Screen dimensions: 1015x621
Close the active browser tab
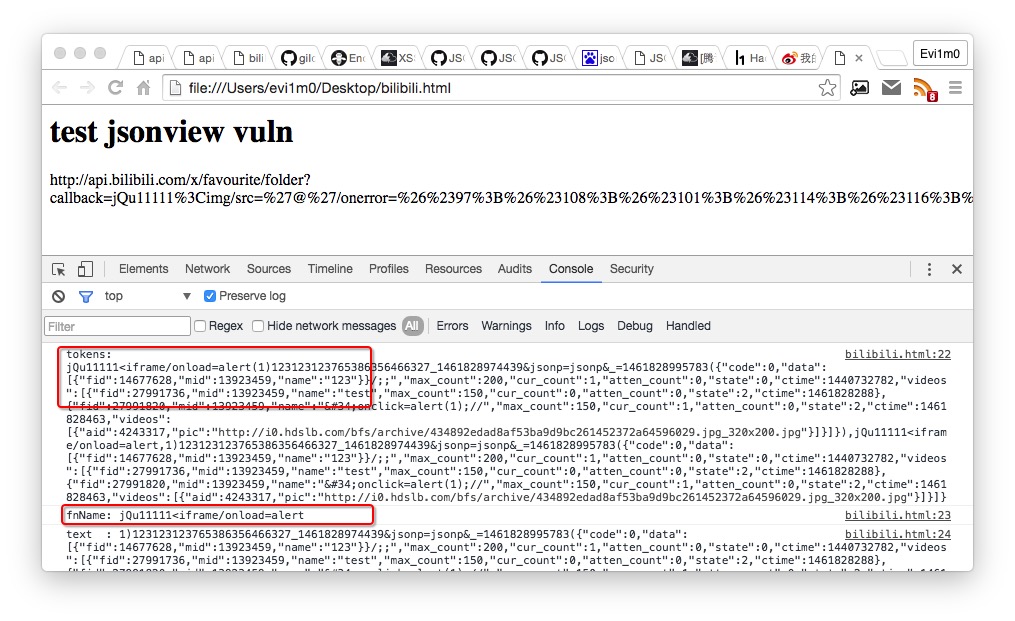(x=859, y=58)
